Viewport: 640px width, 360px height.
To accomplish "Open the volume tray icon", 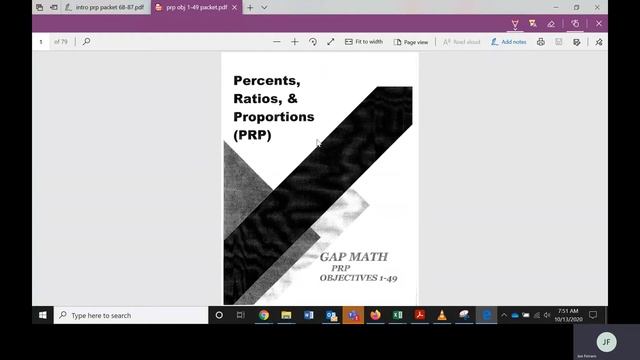I will [547, 315].
